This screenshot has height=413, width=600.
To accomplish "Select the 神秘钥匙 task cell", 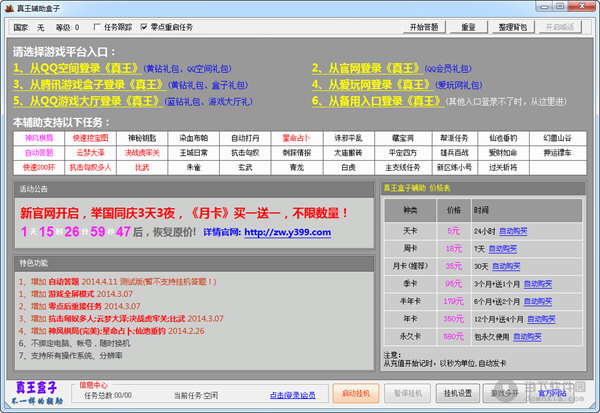I will point(142,138).
